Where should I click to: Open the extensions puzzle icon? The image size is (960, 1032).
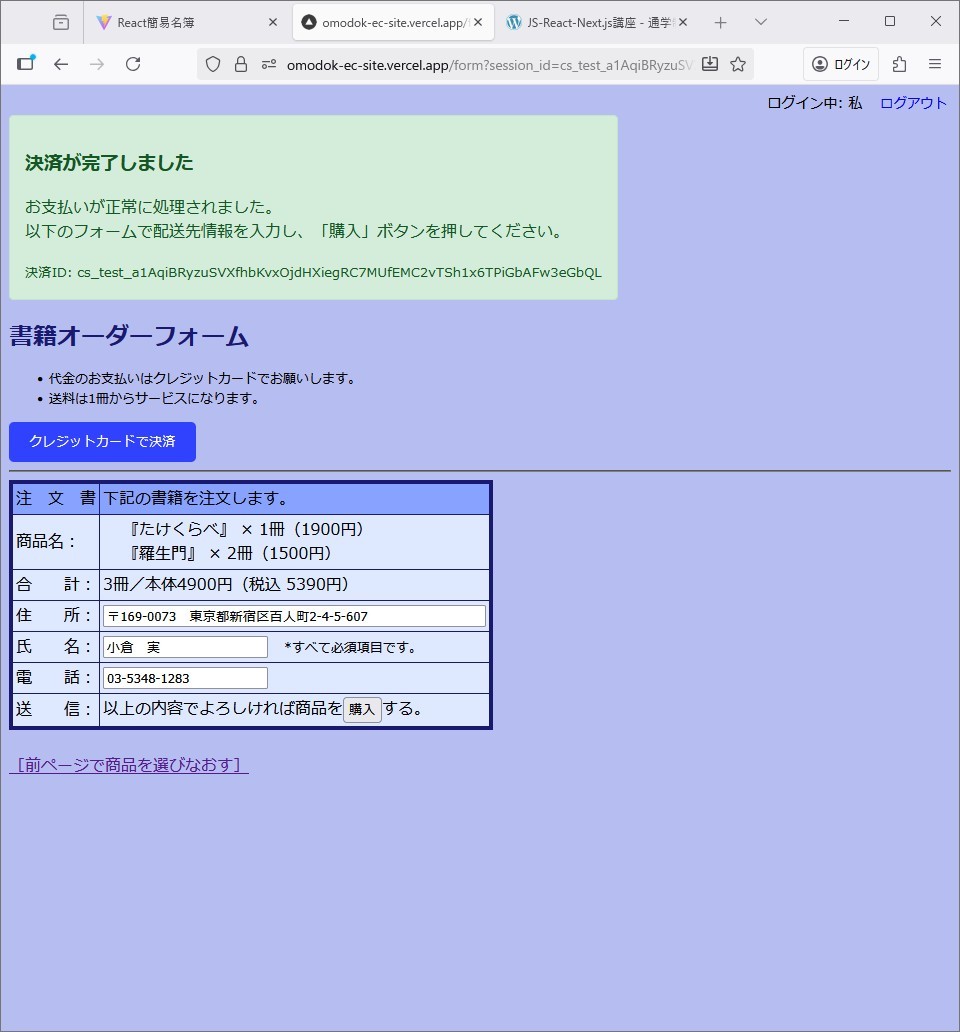899,64
